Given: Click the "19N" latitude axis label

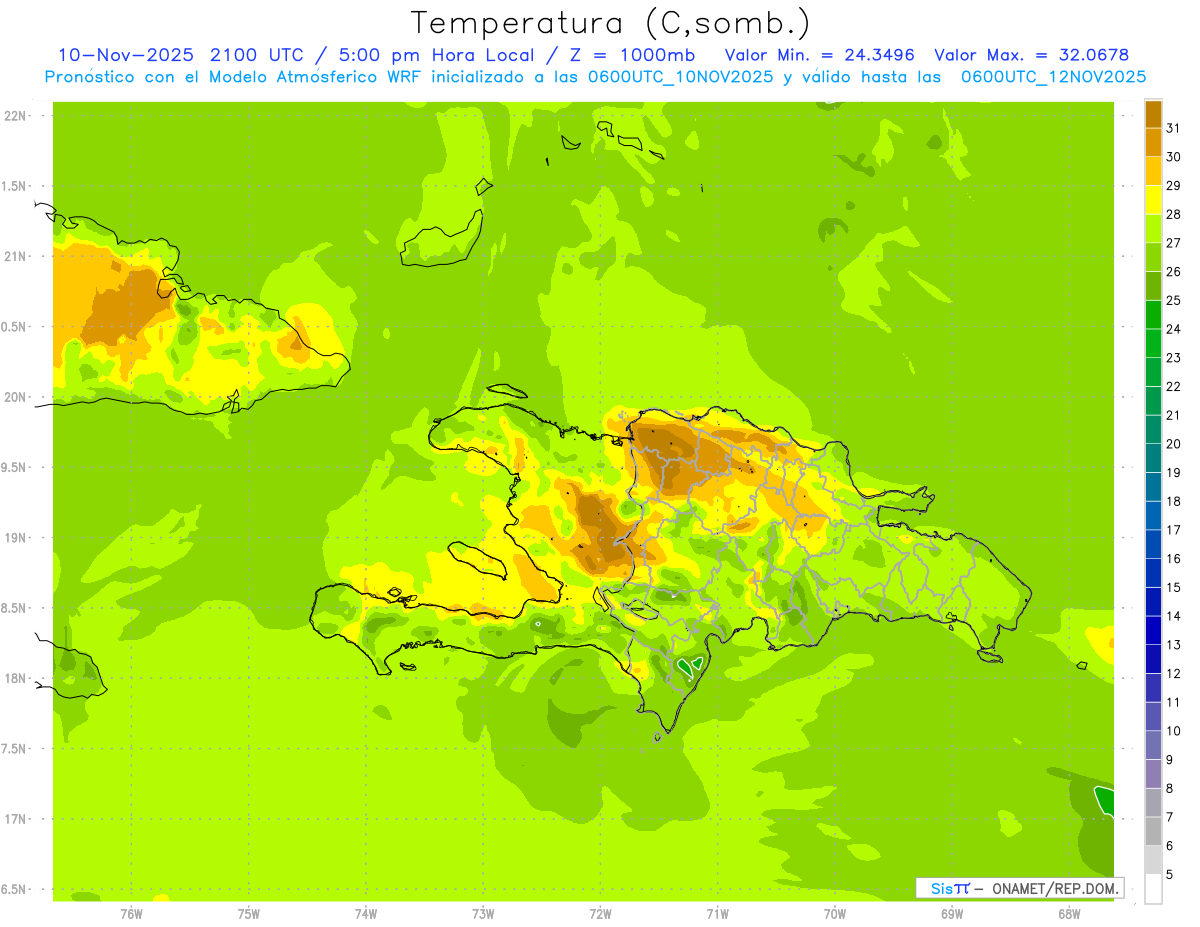Looking at the screenshot, I should coord(14,538).
